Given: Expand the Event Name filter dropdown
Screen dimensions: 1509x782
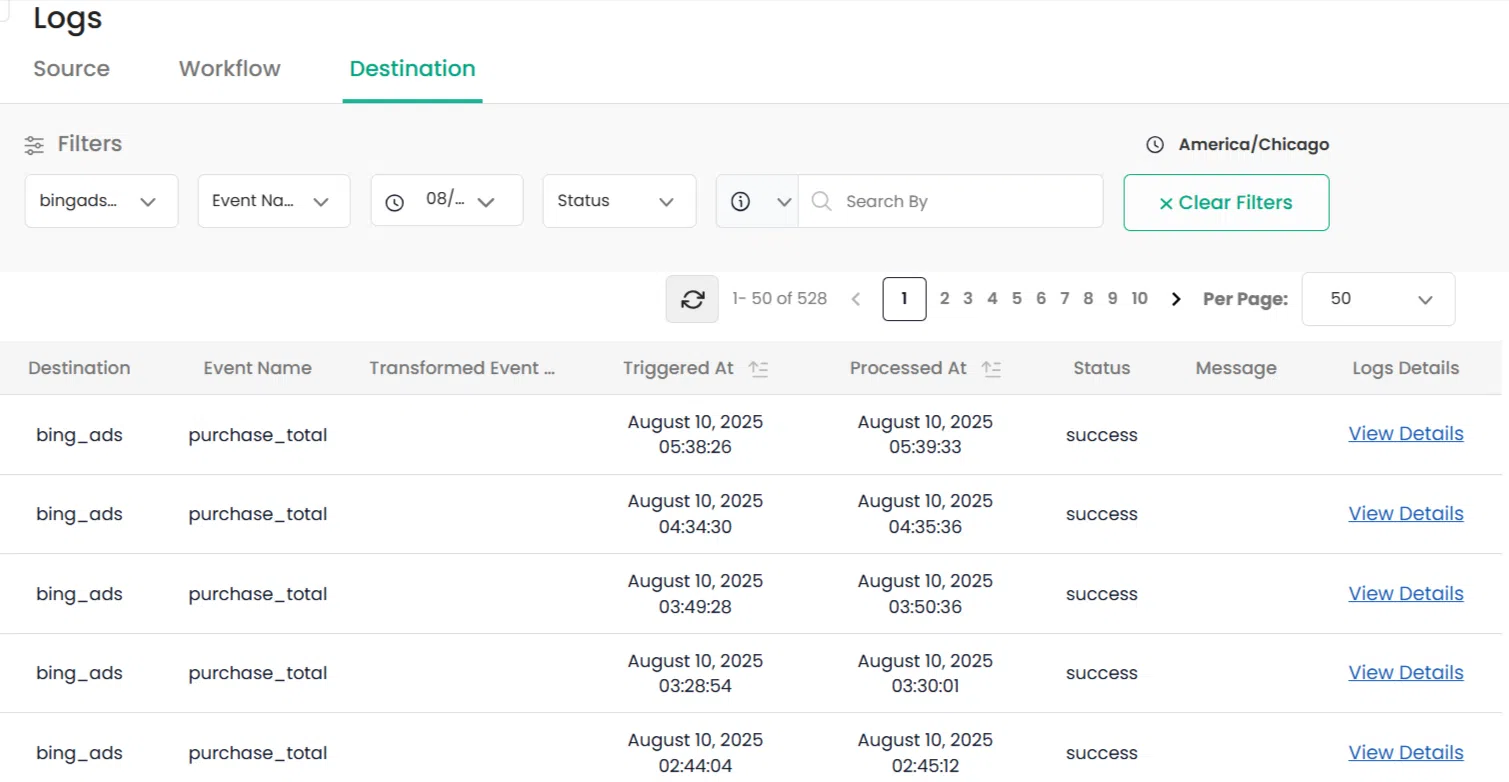Looking at the screenshot, I should click(x=273, y=200).
